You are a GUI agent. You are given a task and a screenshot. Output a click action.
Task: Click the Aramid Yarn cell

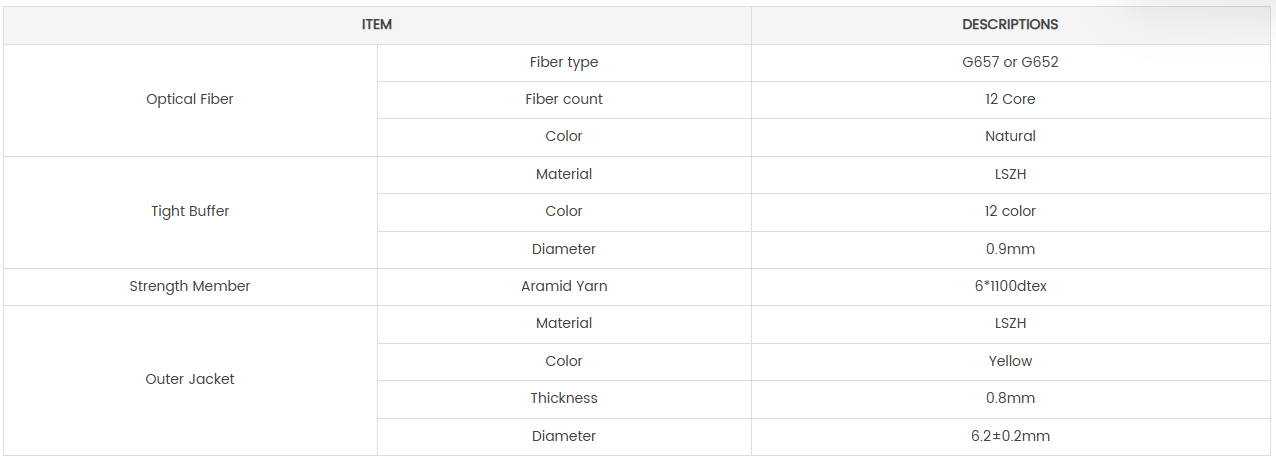564,286
